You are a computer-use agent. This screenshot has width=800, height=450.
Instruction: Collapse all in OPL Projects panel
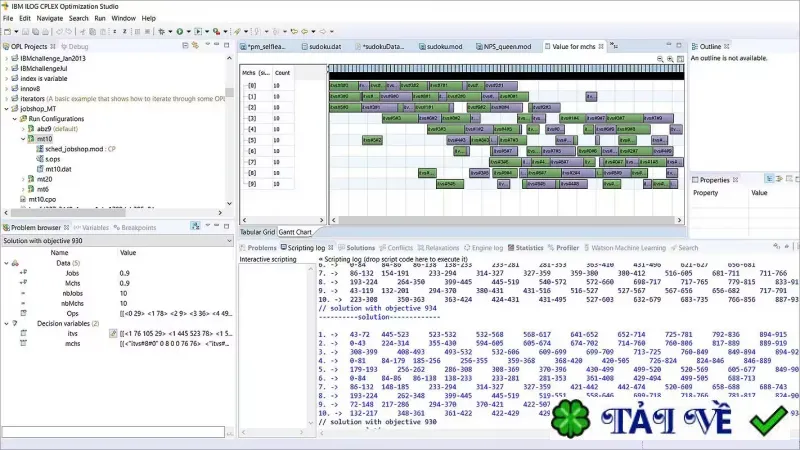(x=185, y=46)
